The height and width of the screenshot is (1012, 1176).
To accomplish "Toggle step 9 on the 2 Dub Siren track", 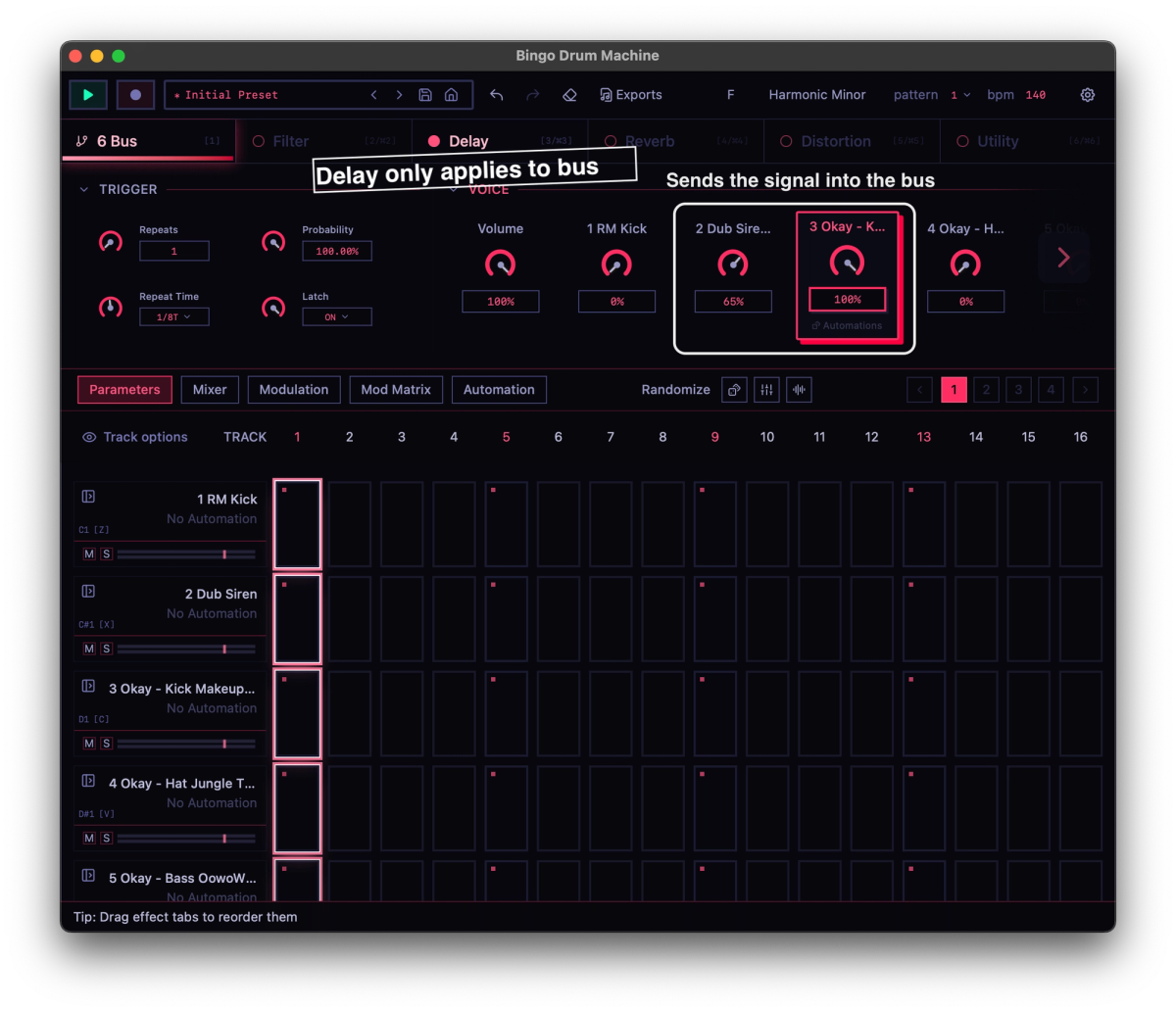I will tap(715, 619).
